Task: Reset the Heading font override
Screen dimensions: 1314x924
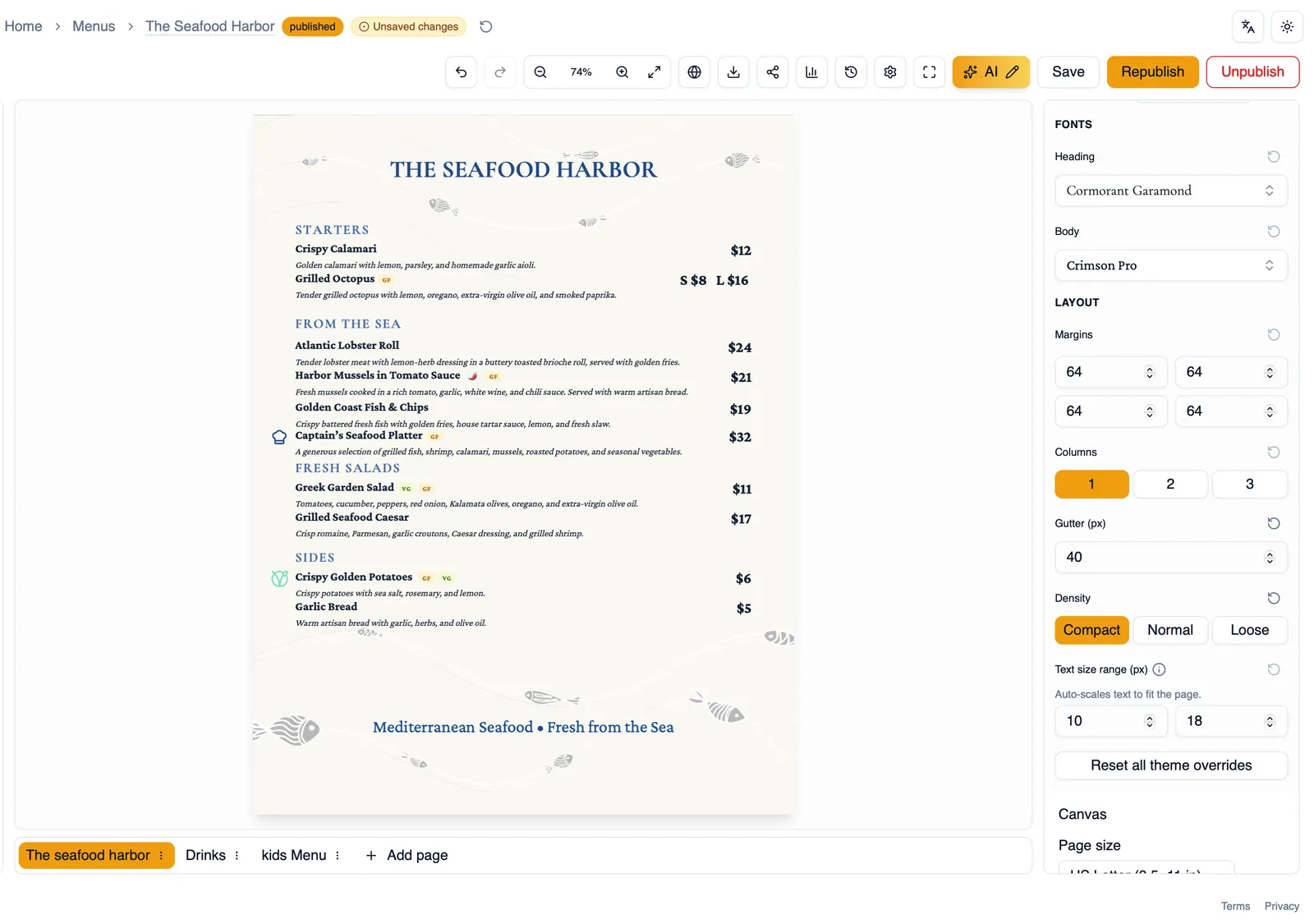Action: click(1274, 157)
